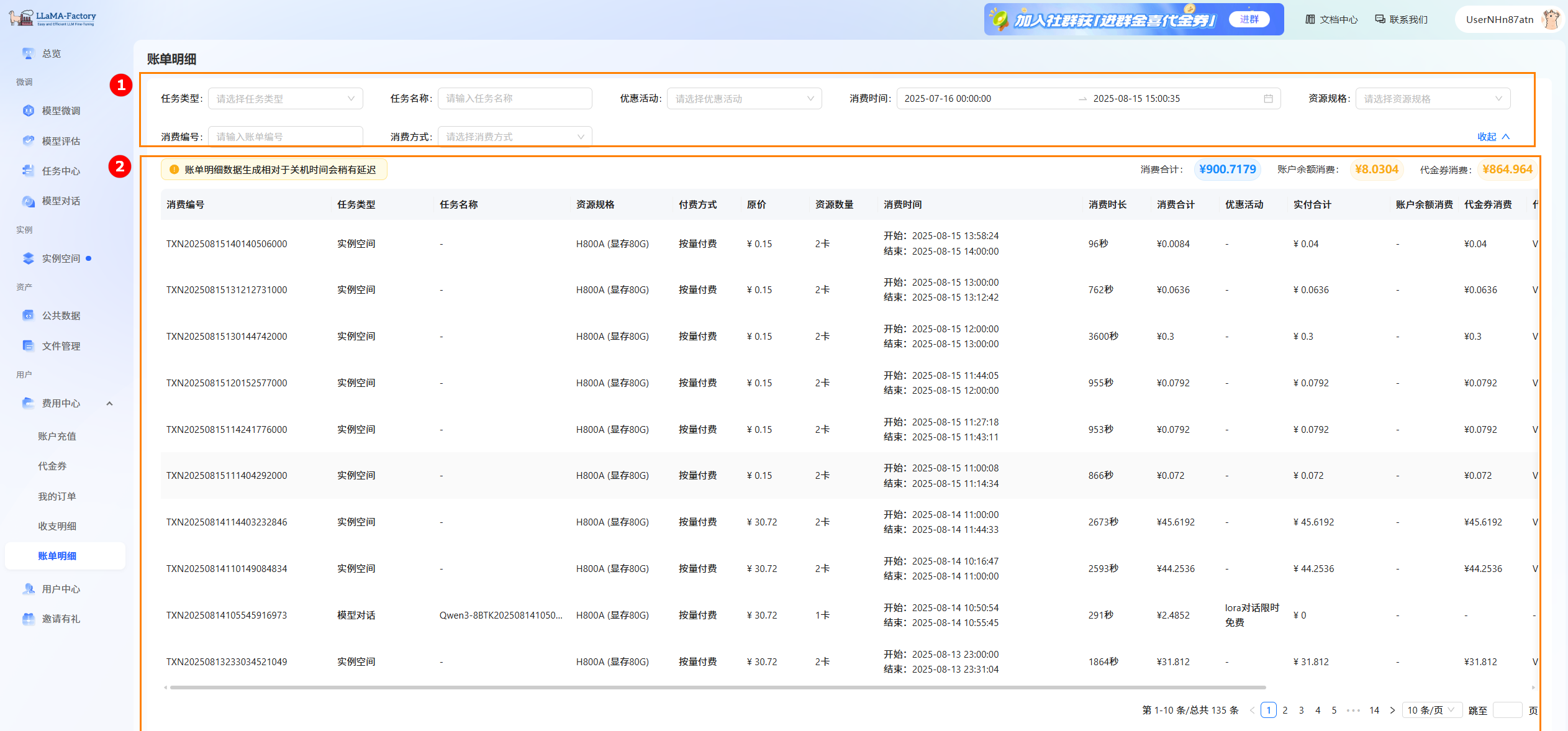Select the 代金券 submenu item
The height and width of the screenshot is (731, 1568).
[x=52, y=466]
